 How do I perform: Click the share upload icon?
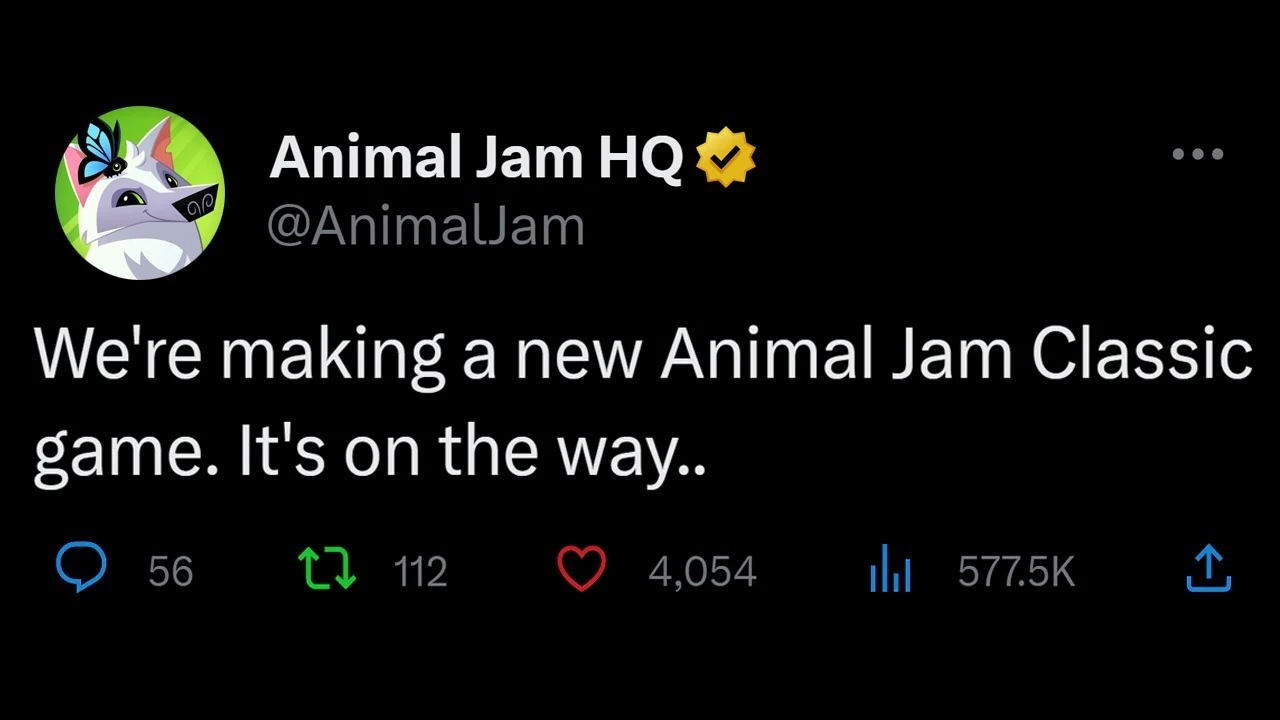(1209, 566)
